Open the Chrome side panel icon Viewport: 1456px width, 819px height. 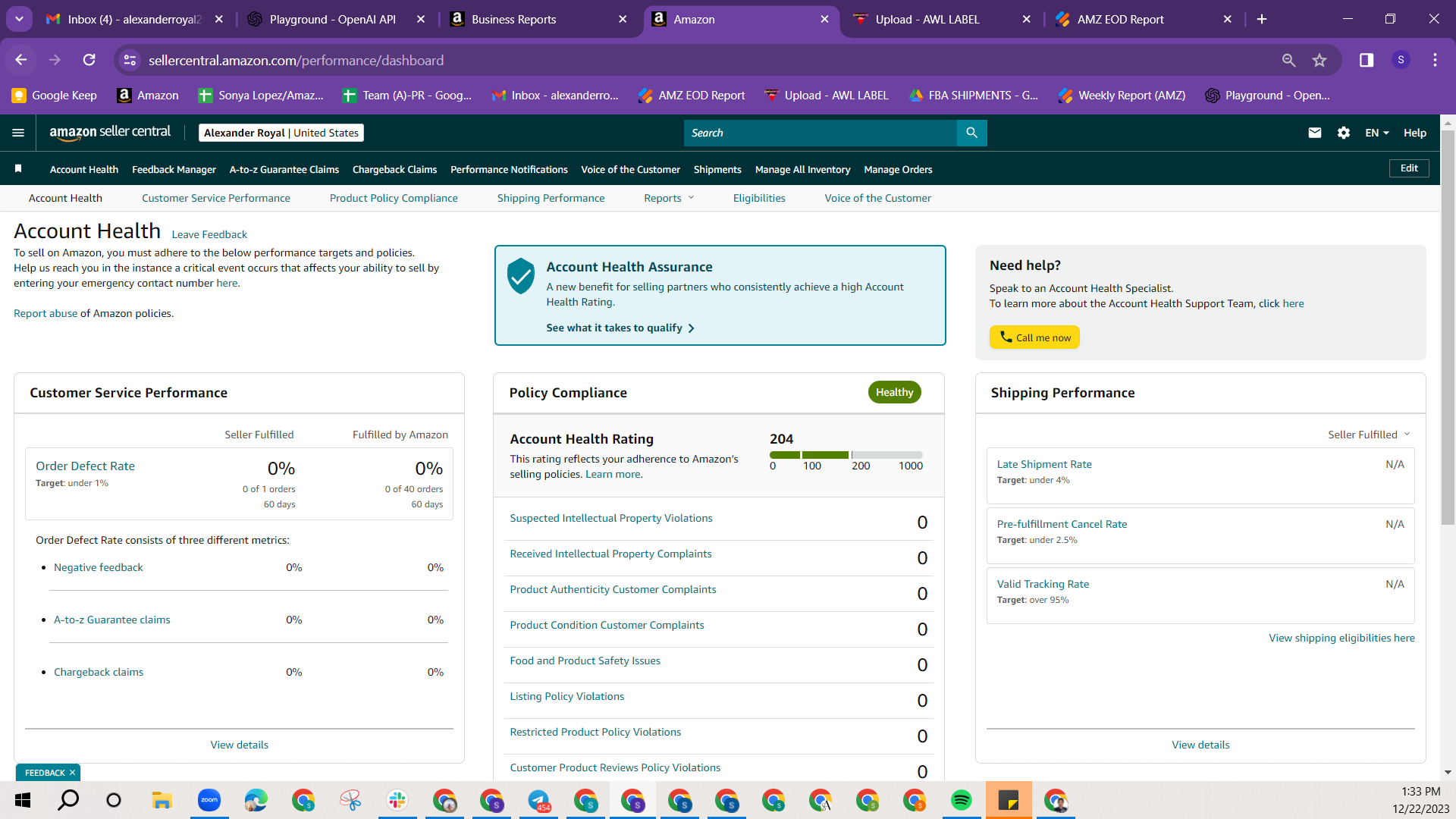pyautogui.click(x=1367, y=60)
